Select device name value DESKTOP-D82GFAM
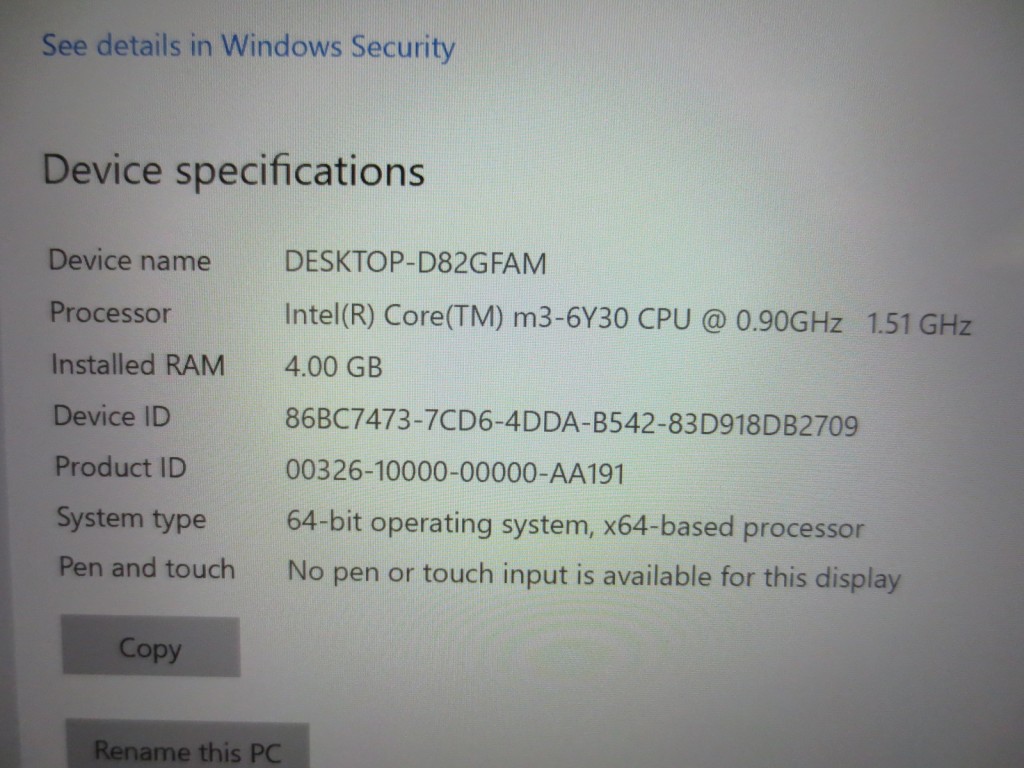The width and height of the screenshot is (1024, 768). [x=415, y=263]
